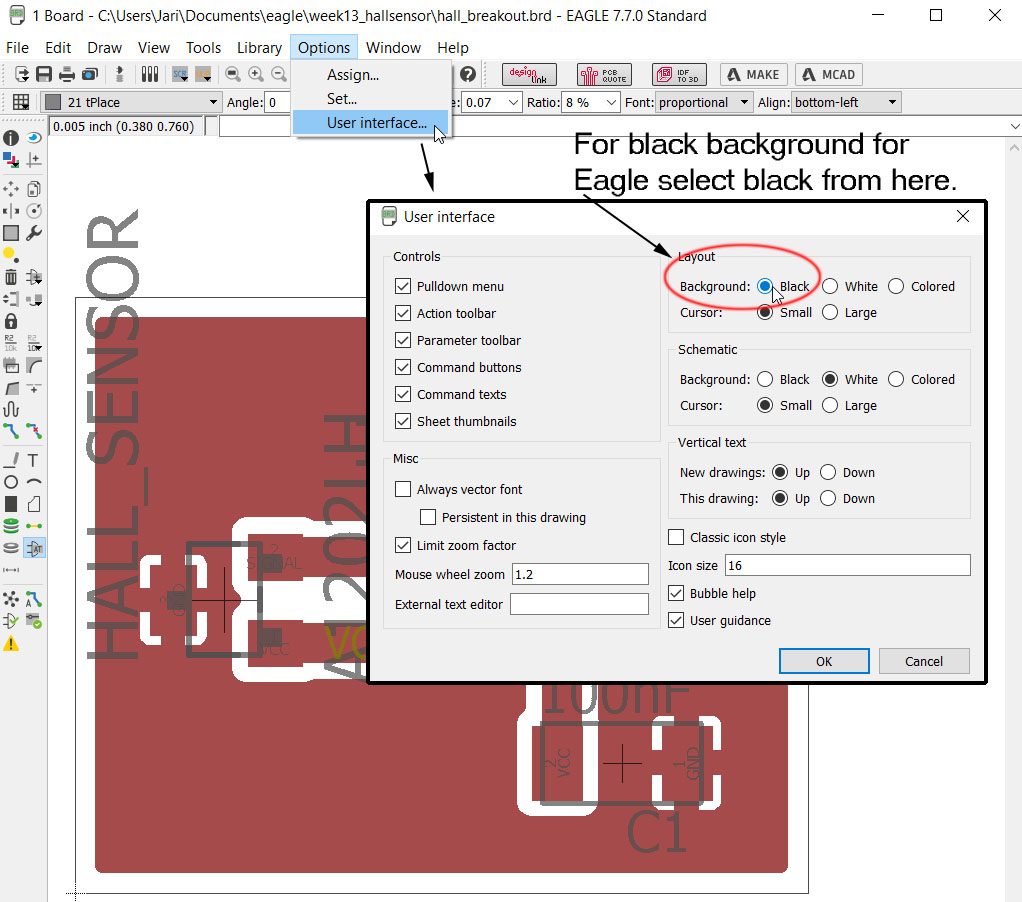Expand the command line history arrow
The width and height of the screenshot is (1022, 902).
(x=1015, y=126)
